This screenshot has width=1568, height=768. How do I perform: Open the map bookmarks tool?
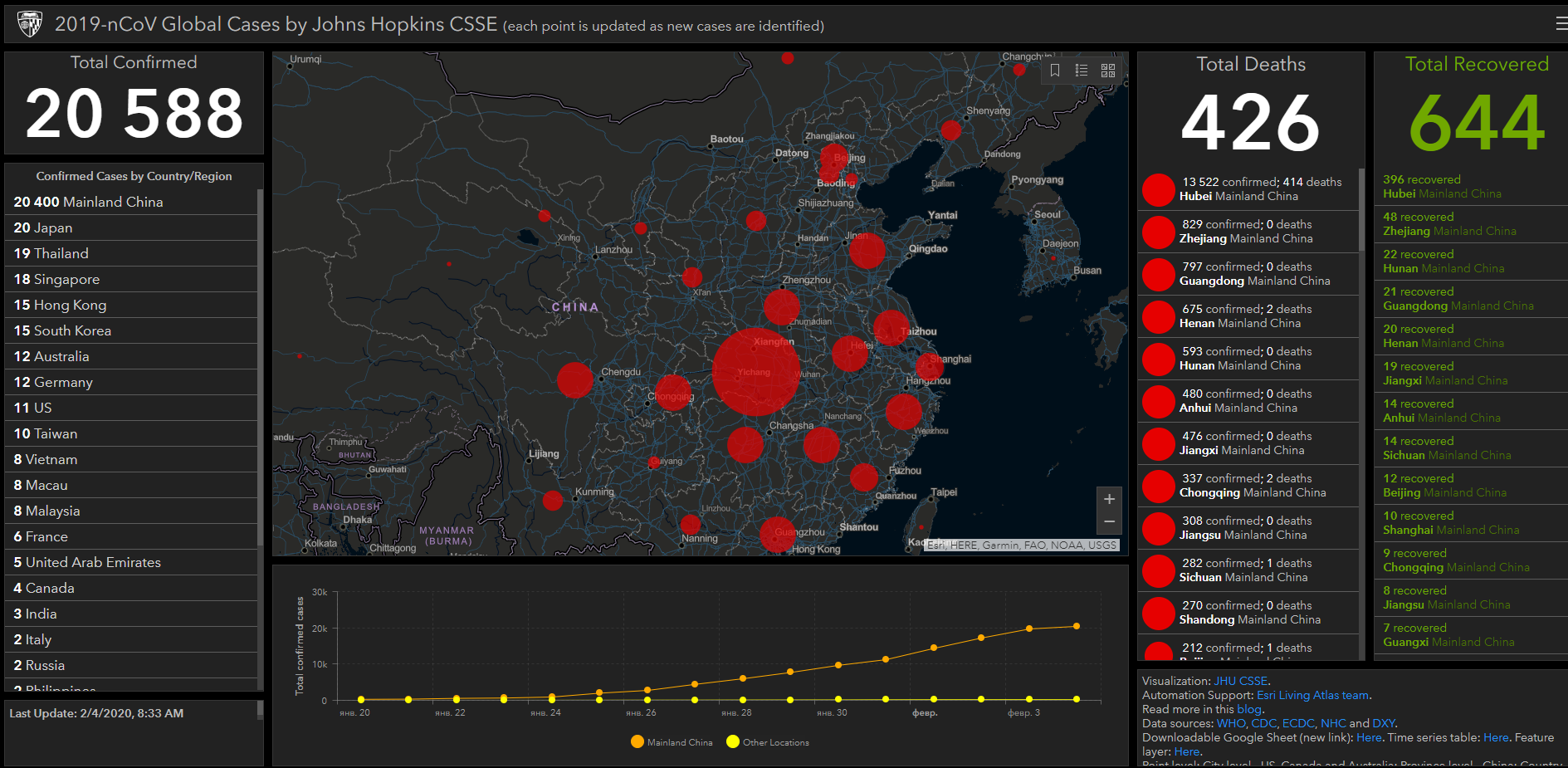point(1055,71)
